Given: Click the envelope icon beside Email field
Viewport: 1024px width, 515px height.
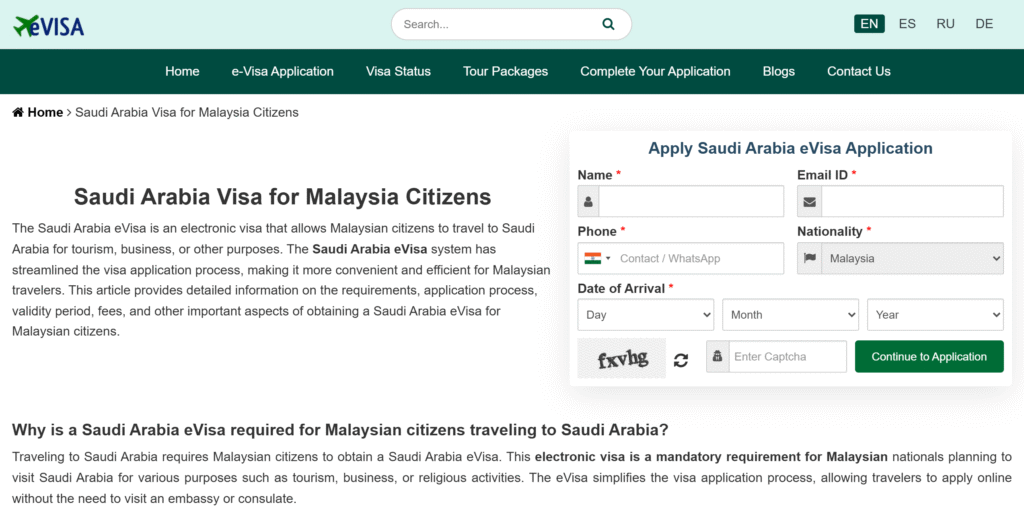Looking at the screenshot, I should (809, 202).
